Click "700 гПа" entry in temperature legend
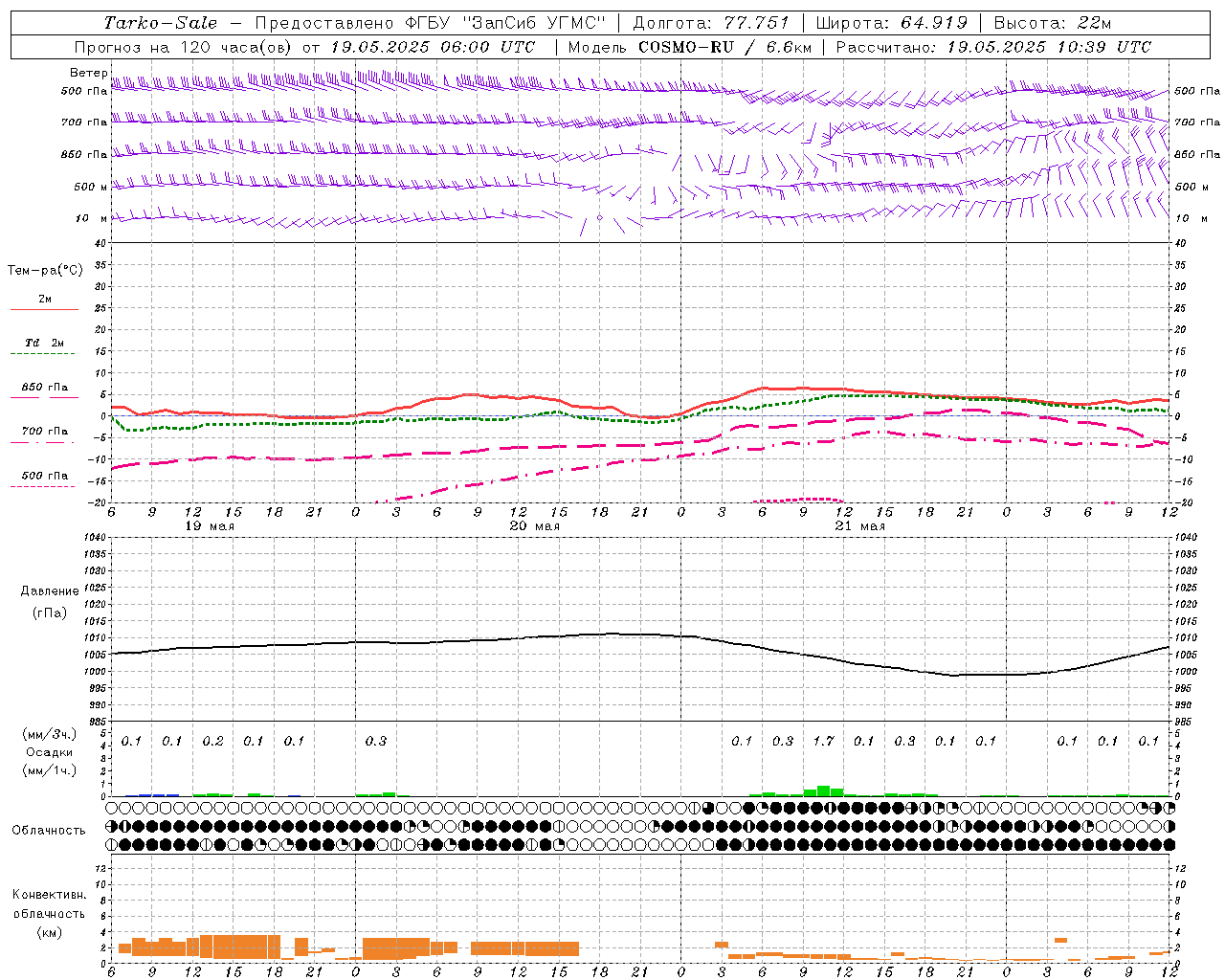The height and width of the screenshot is (980, 1225). [x=44, y=431]
